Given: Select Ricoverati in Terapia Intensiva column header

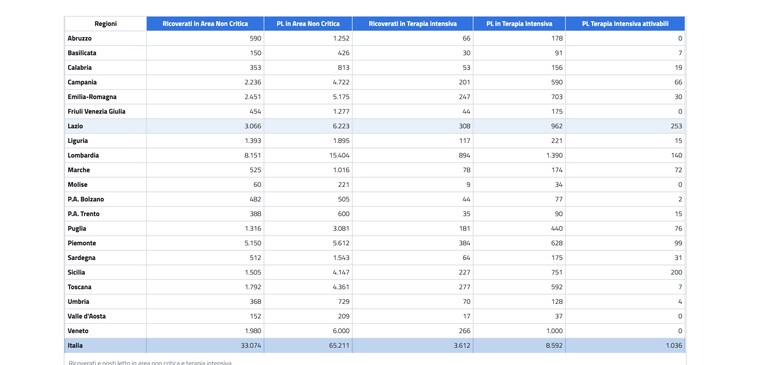Looking at the screenshot, I should (413, 23).
